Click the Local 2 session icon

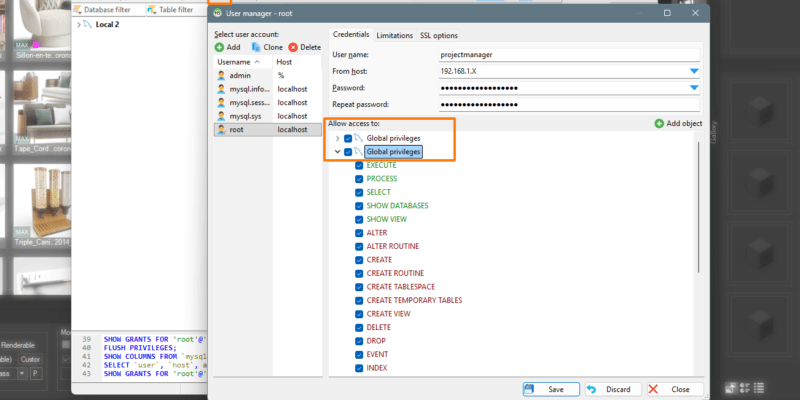[x=88, y=24]
